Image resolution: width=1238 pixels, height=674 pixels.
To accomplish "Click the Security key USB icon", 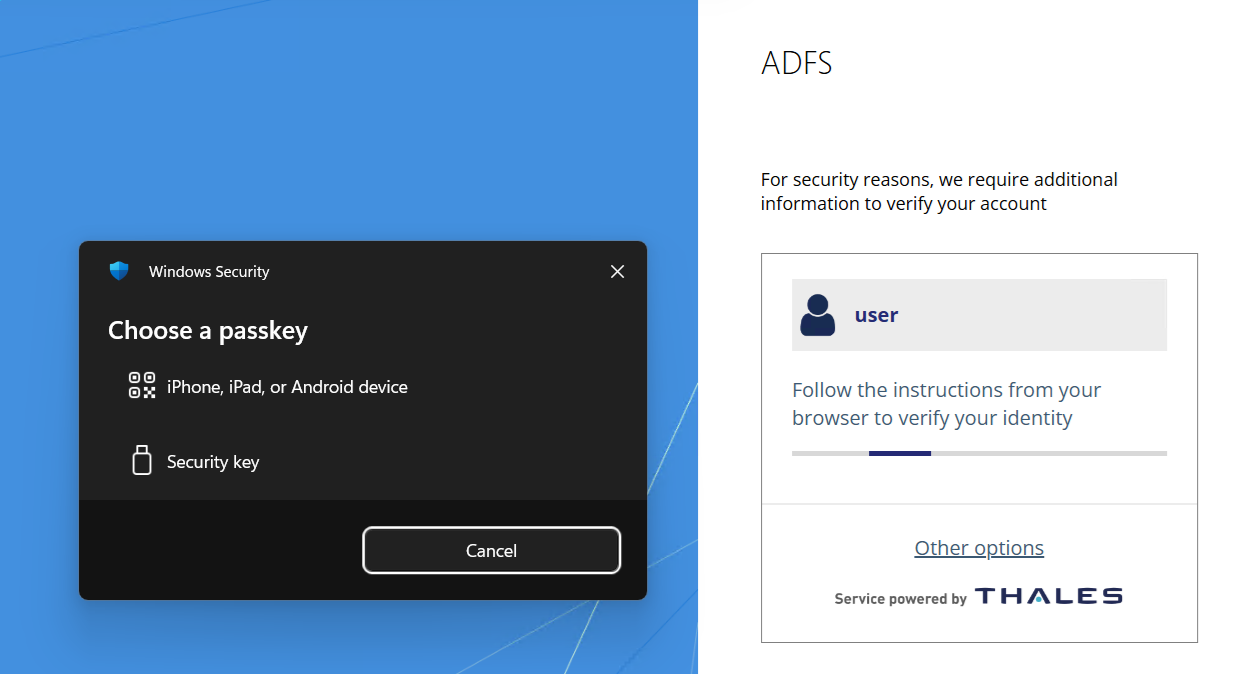I will (142, 460).
